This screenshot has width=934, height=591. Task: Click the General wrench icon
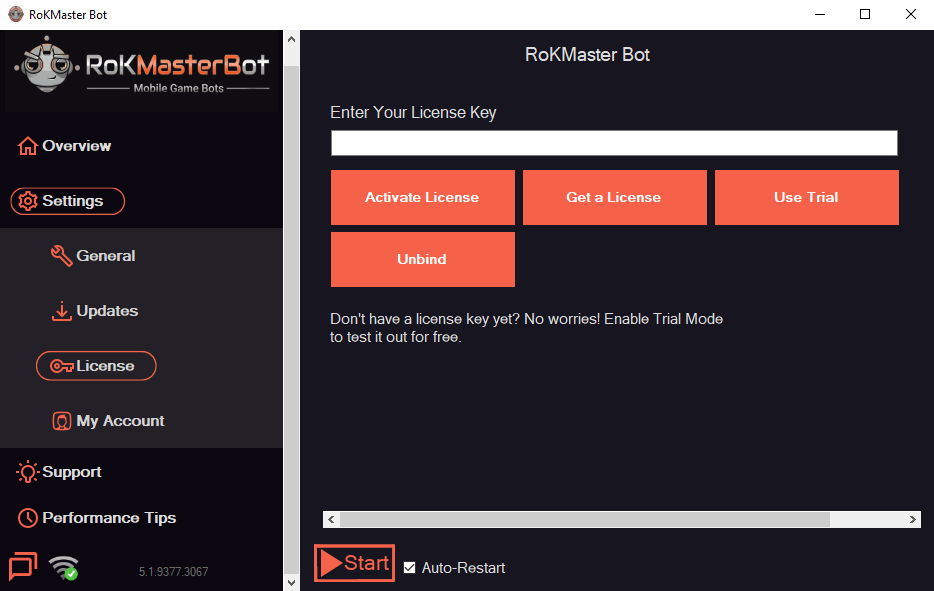click(x=61, y=256)
